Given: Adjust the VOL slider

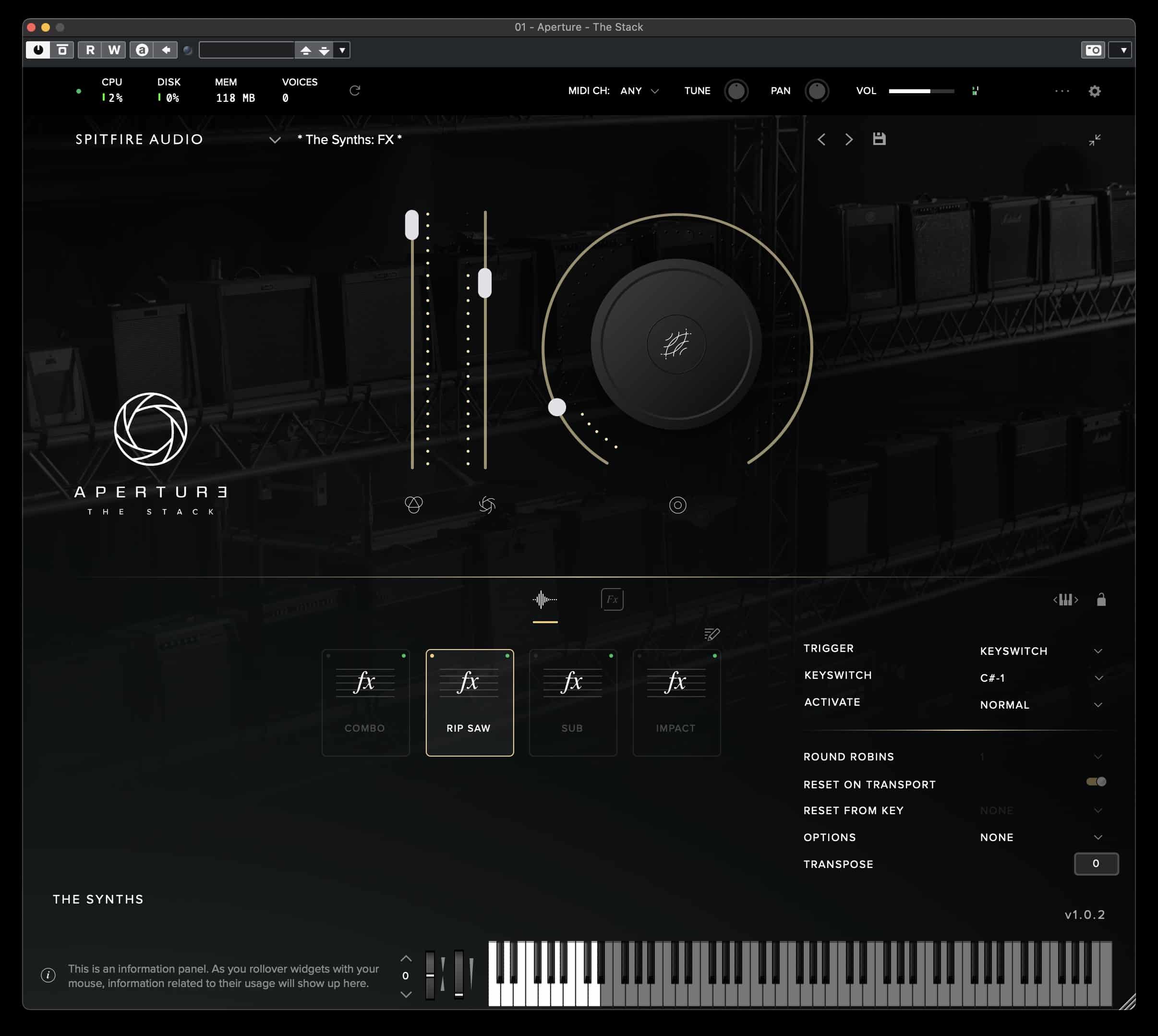Looking at the screenshot, I should [921, 91].
